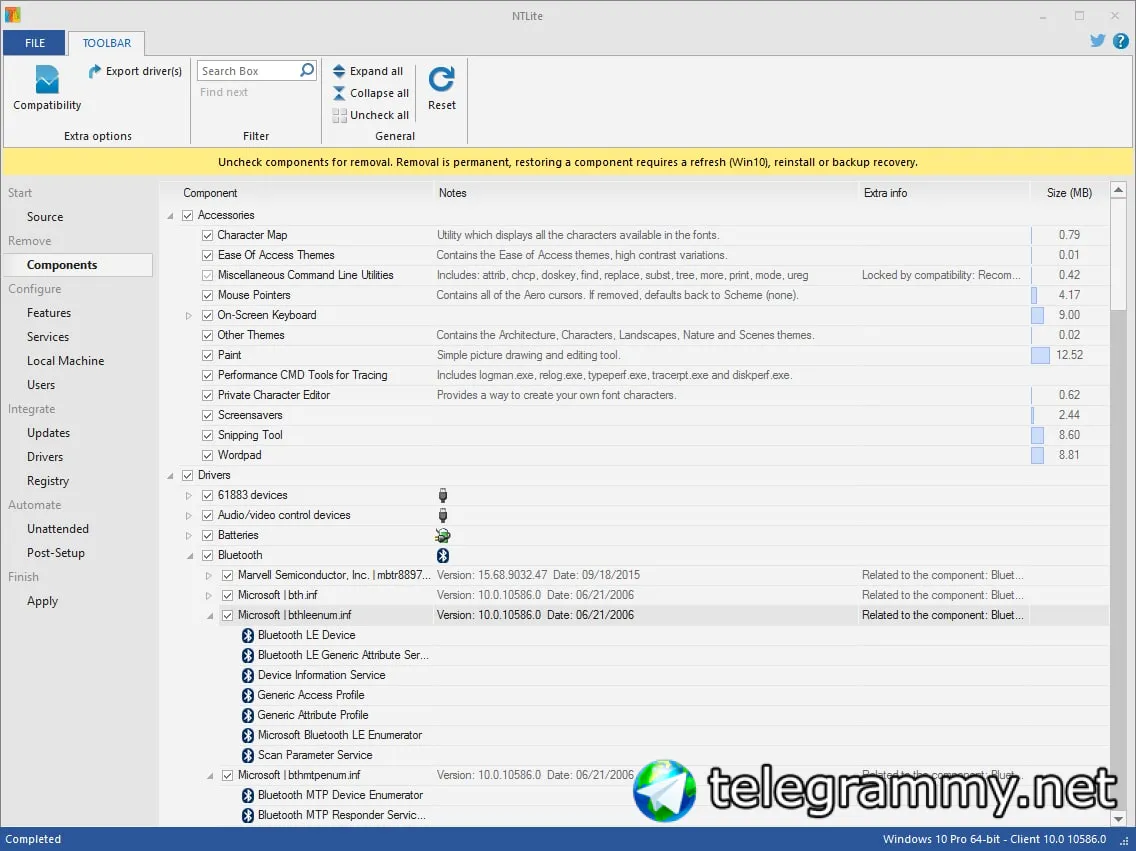Click Generic Attribute Profile Bluetooth icon
The width and height of the screenshot is (1136, 851).
click(x=248, y=716)
